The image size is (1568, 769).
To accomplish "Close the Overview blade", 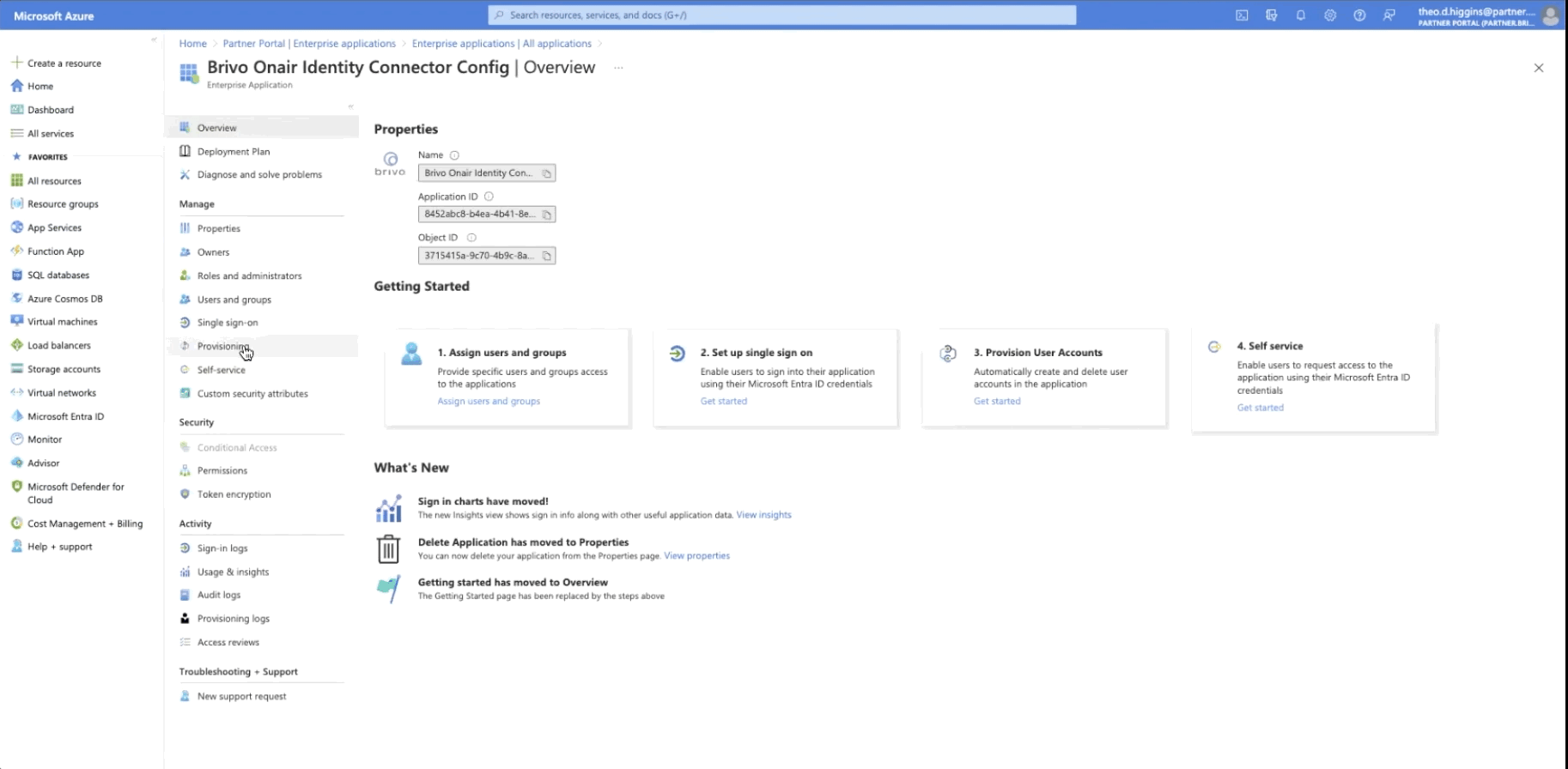I will point(1539,68).
